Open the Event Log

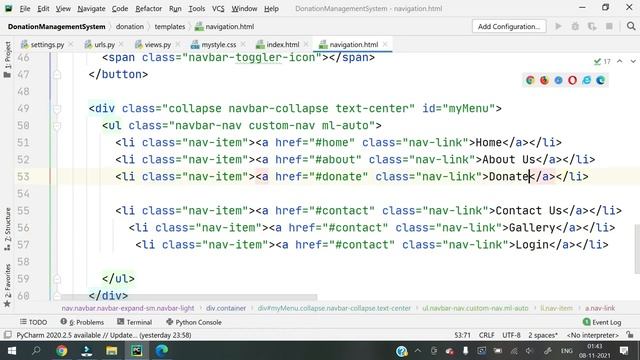pos(602,322)
